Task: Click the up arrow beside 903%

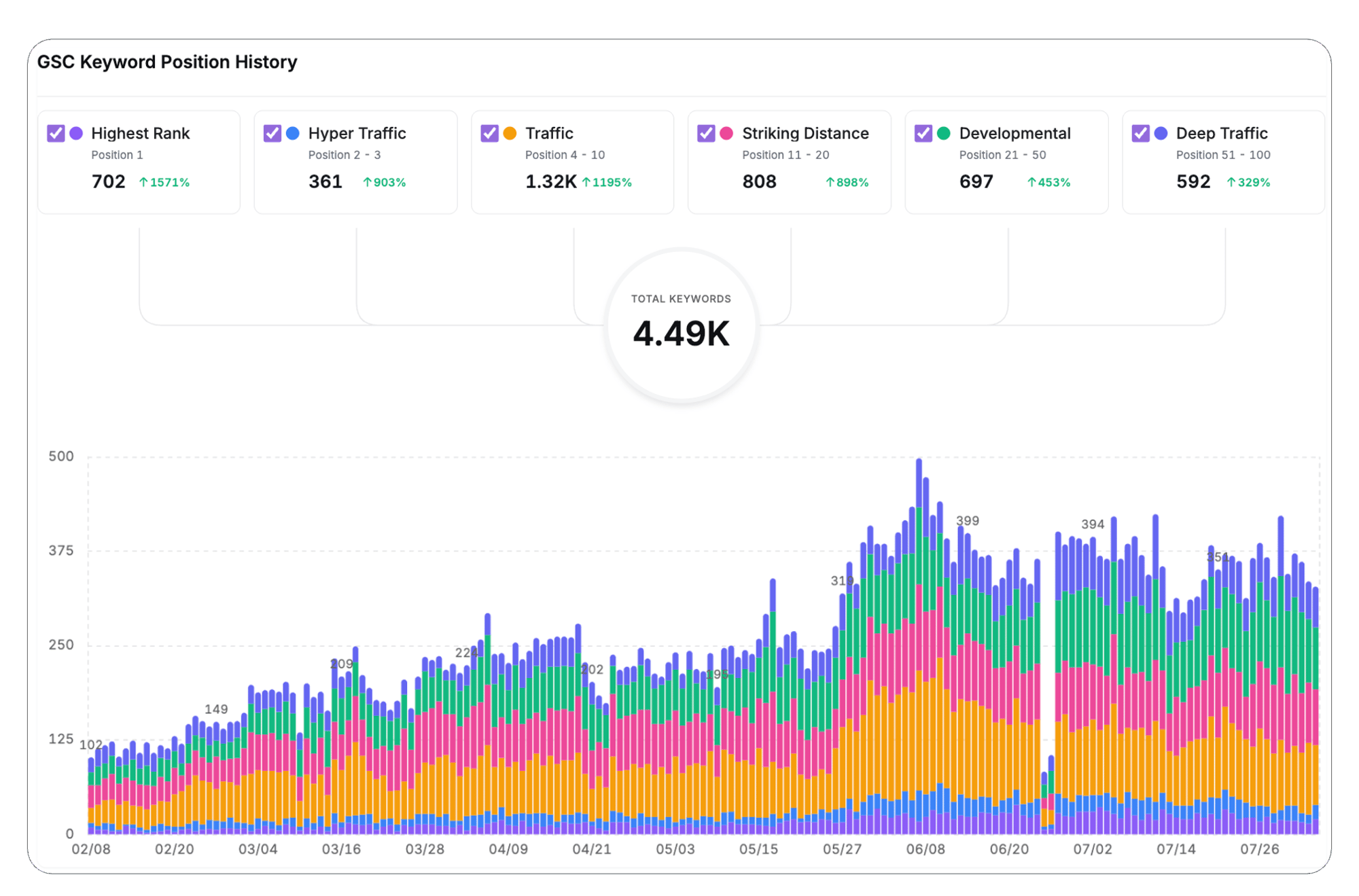Action: click(367, 182)
